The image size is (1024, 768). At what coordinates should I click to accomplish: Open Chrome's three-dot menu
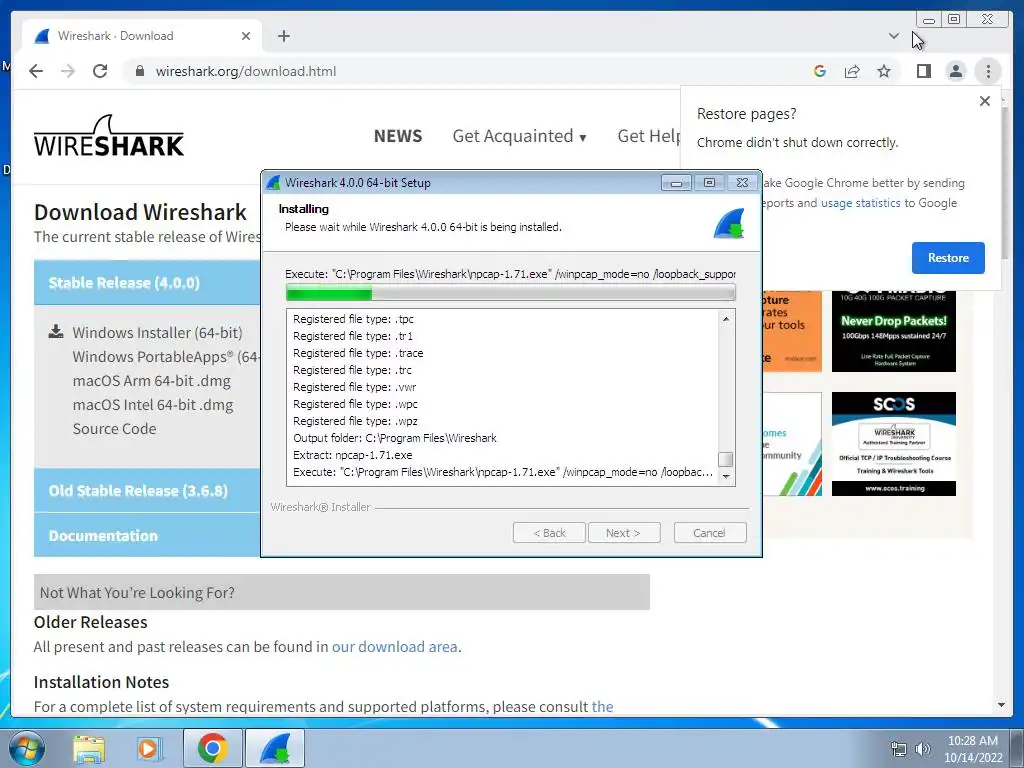pos(988,71)
